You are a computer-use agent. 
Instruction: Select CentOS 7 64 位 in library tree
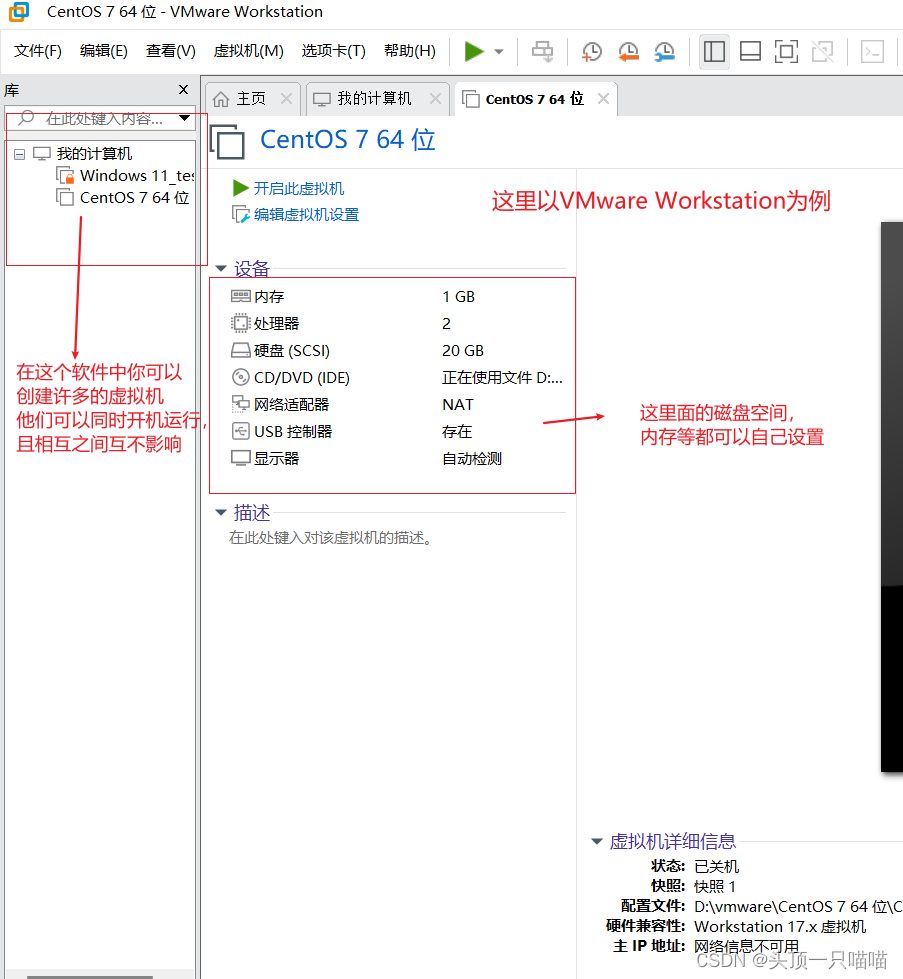[x=134, y=197]
